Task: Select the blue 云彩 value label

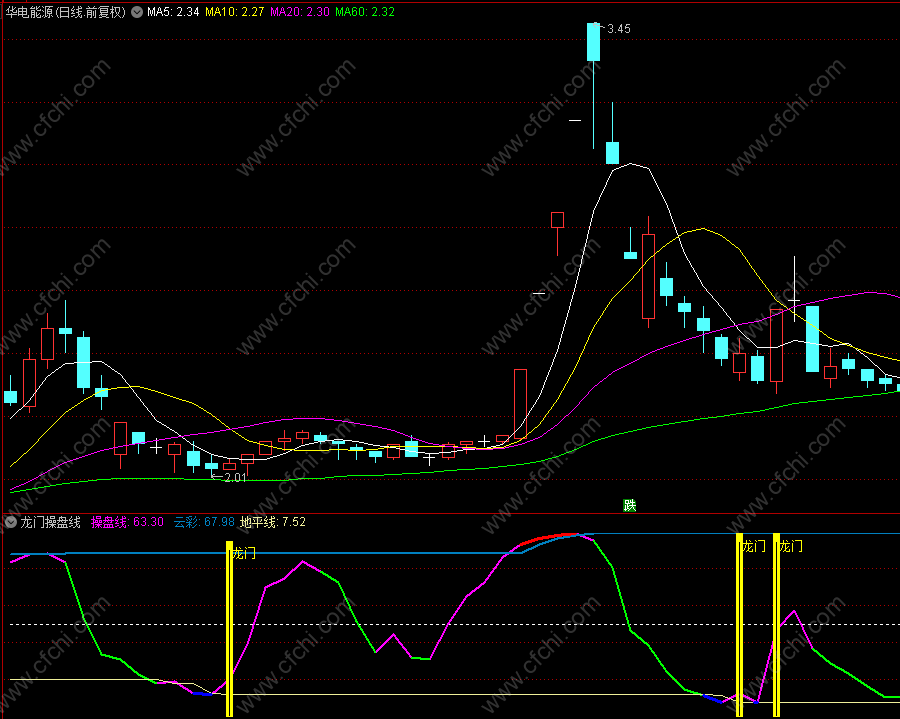Action: click(x=204, y=522)
